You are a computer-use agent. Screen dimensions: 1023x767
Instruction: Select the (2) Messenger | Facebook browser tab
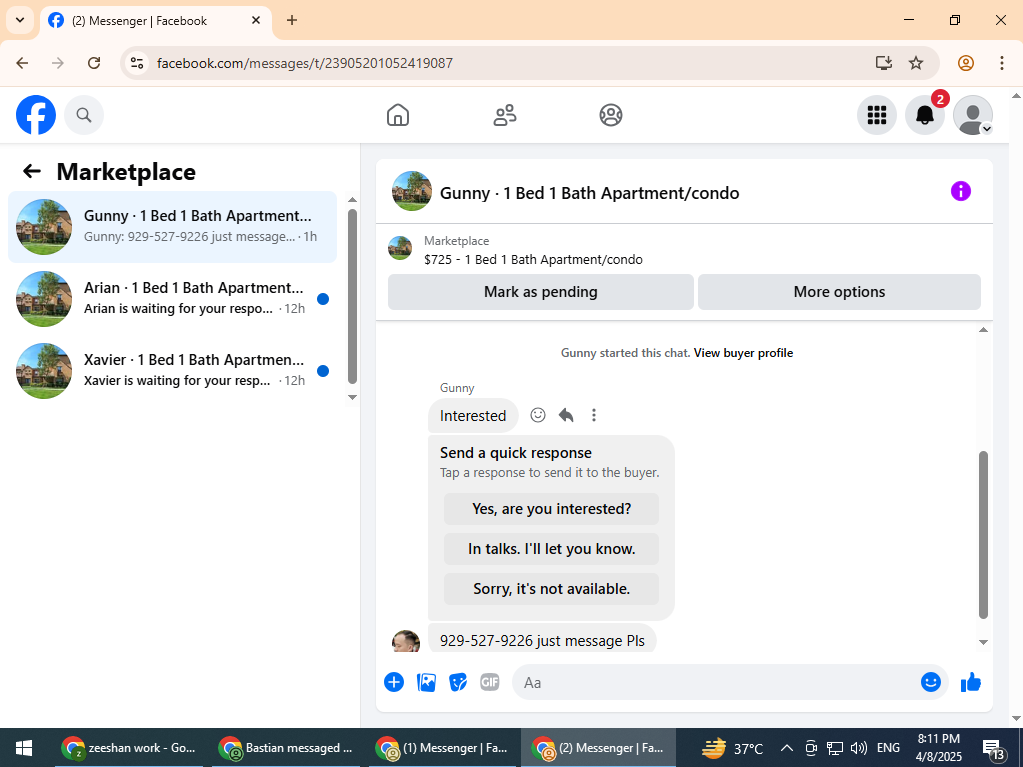tap(155, 21)
